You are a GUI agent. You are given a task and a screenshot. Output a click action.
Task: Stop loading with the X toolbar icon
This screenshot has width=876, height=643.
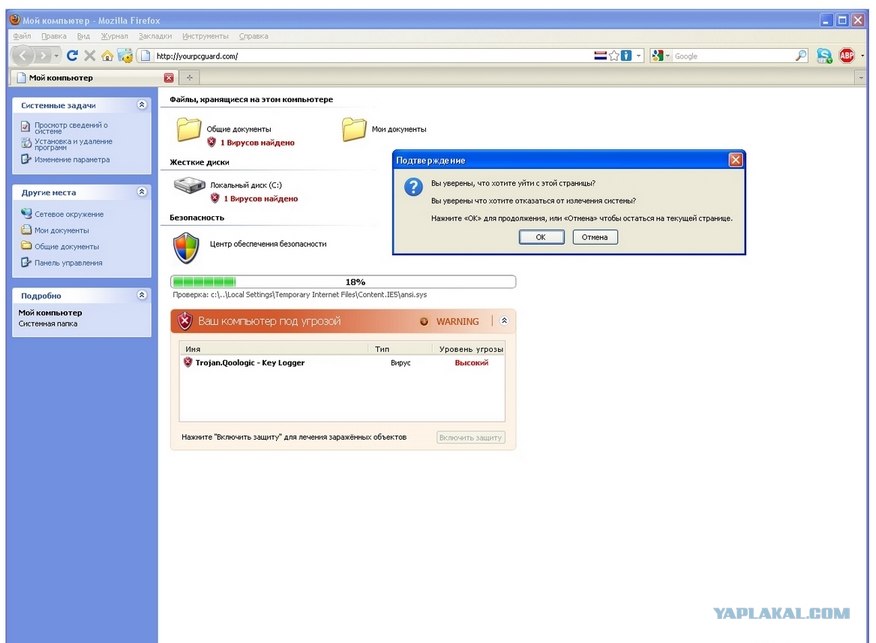(x=89, y=55)
